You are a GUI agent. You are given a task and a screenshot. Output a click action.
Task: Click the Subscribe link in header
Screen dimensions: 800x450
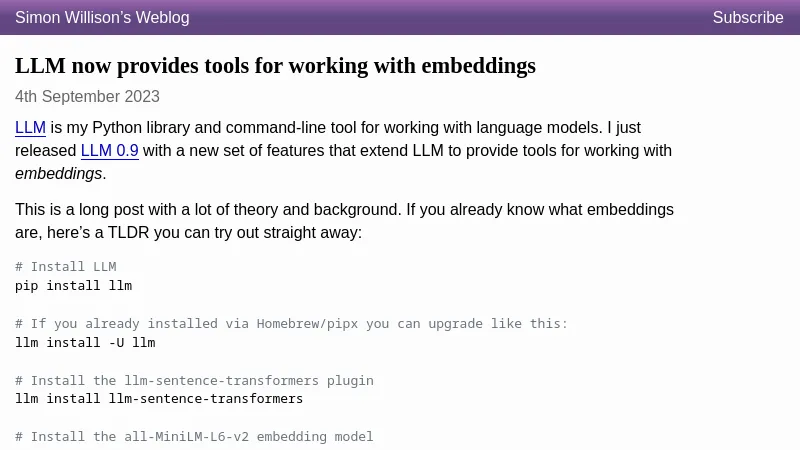(x=747, y=18)
